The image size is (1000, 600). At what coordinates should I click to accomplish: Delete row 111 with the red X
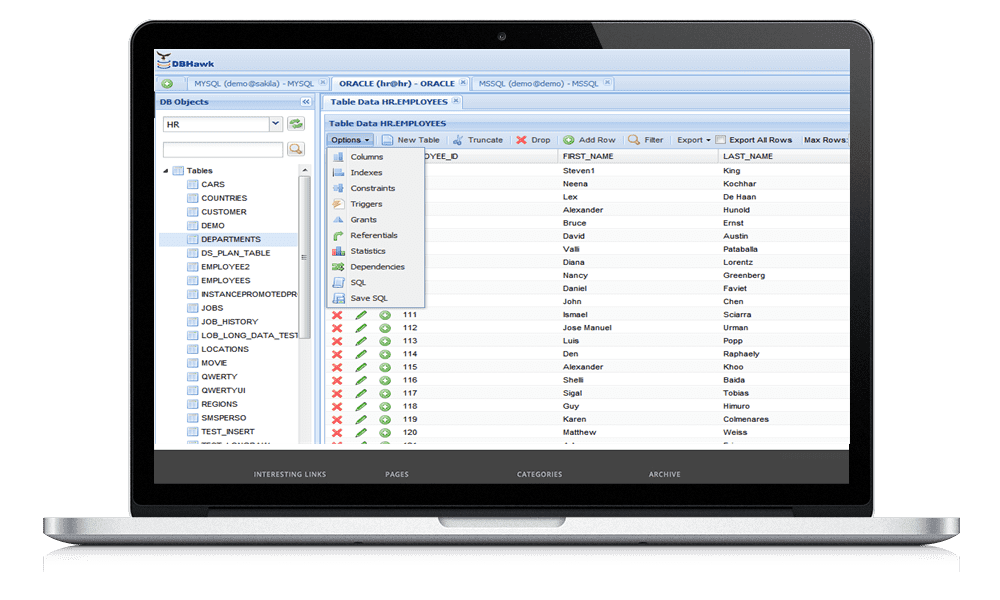click(337, 315)
